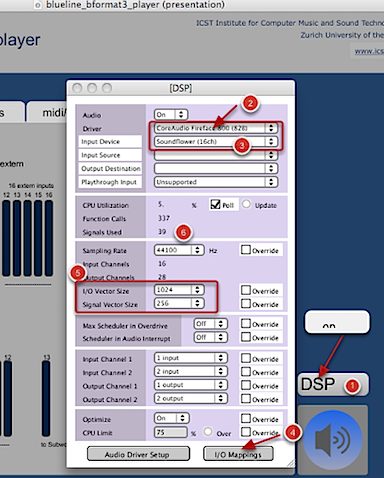
Task: Open the Sampling Rate 44100 dropdown
Action: pyautogui.click(x=179, y=250)
